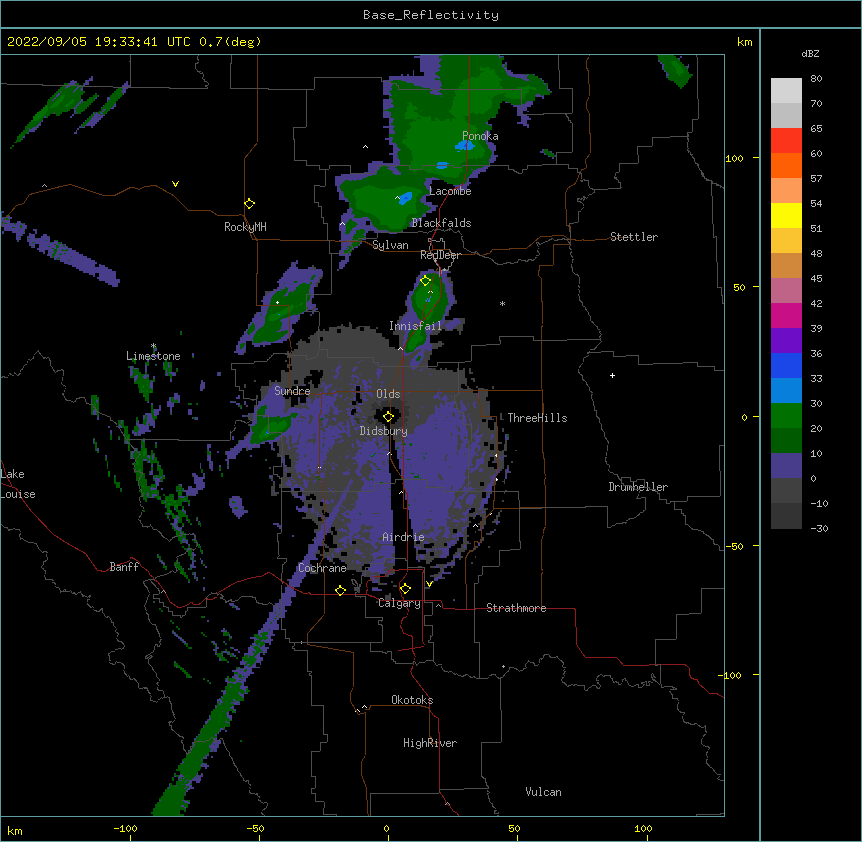Click the Olds city label

[x=388, y=394]
